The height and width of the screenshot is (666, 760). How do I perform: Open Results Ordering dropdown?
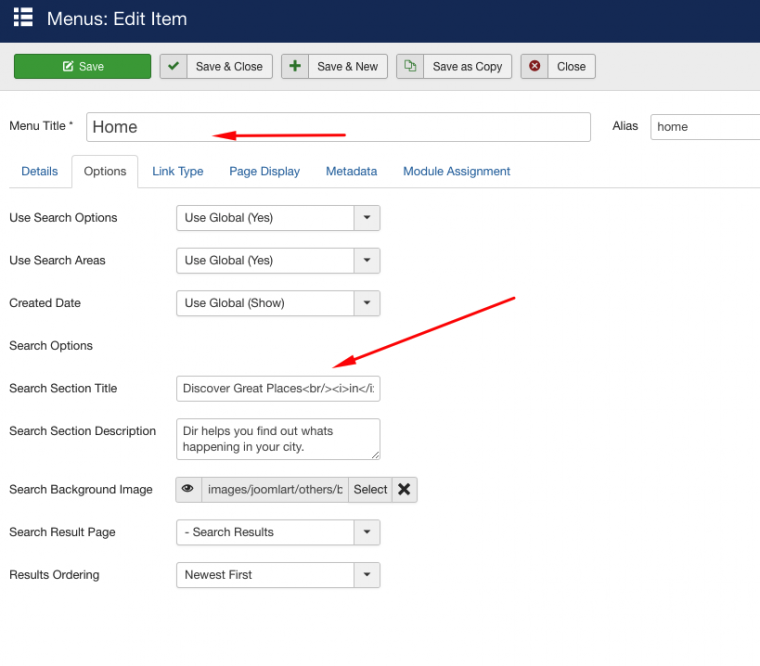coord(278,575)
